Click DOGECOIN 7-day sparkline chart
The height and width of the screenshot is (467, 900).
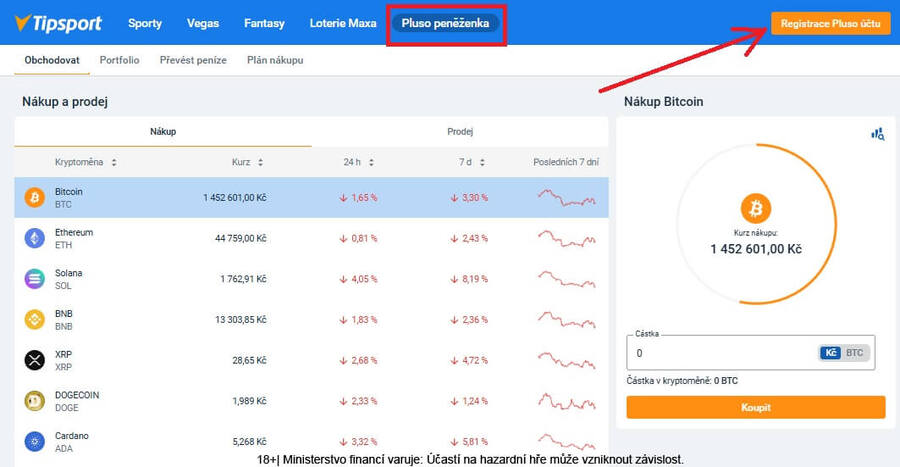(x=567, y=401)
